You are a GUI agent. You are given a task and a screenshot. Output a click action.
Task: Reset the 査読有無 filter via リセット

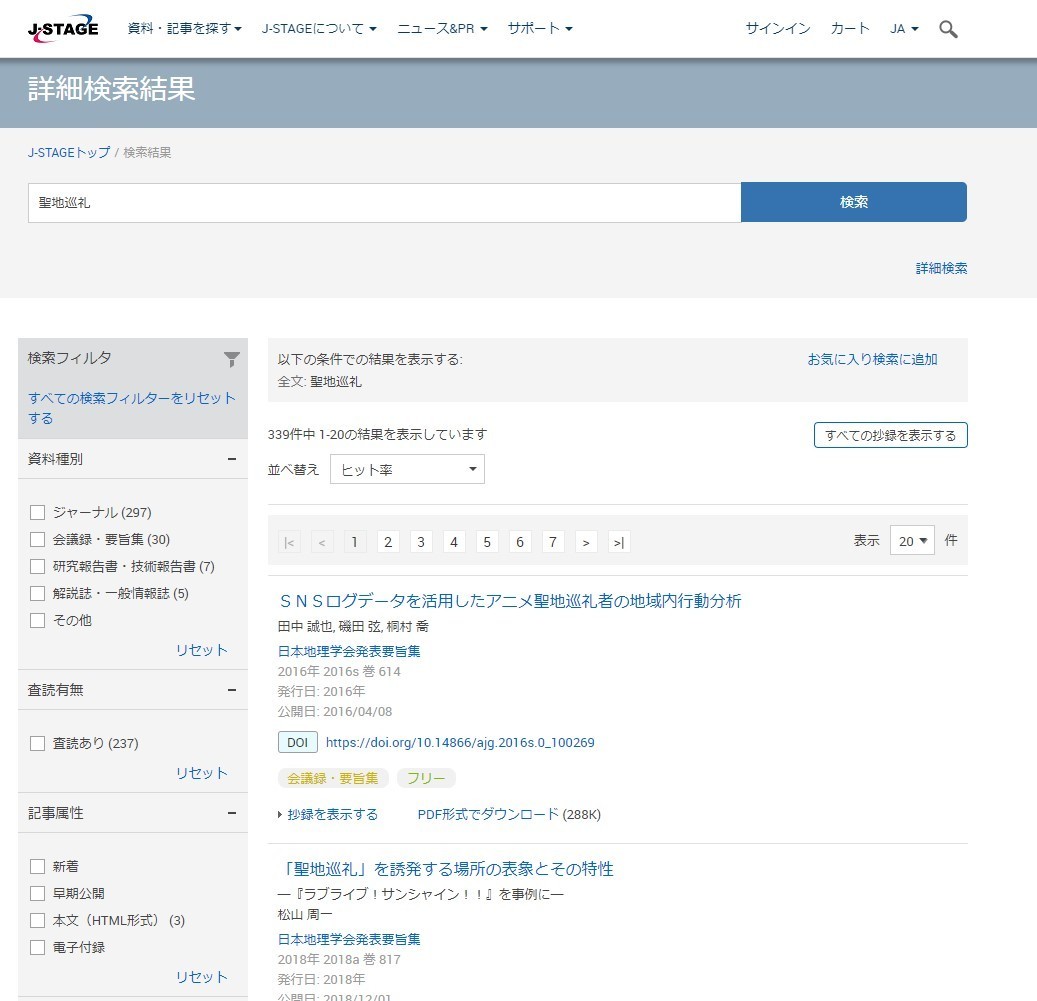[x=201, y=773]
